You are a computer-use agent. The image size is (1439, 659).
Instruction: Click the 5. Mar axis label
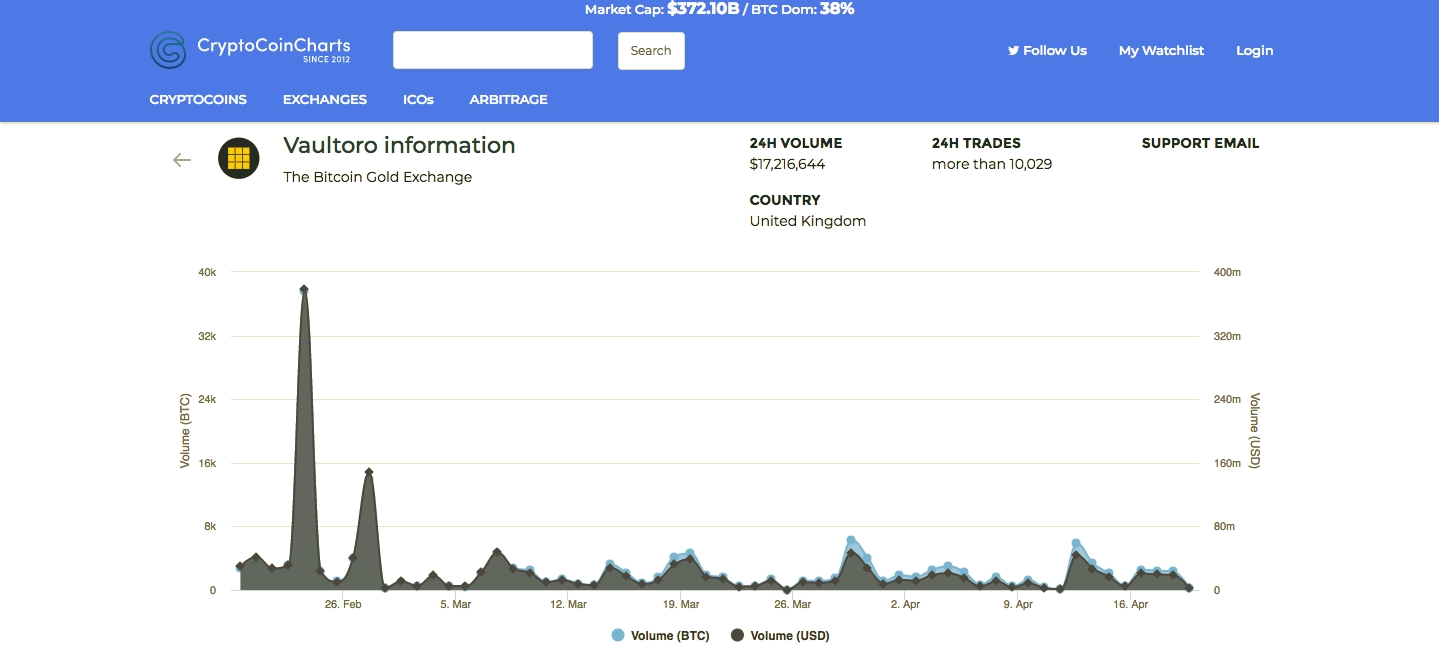tap(455, 604)
